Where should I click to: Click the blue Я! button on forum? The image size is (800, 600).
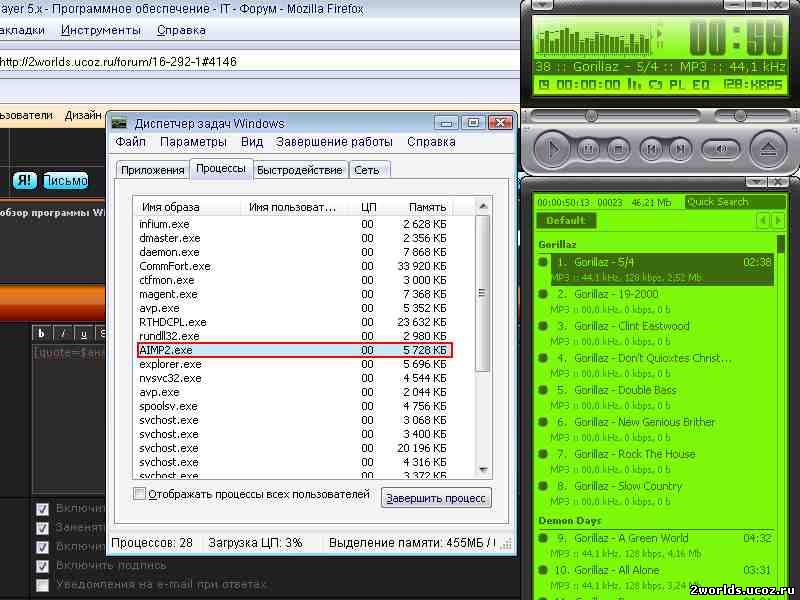(x=24, y=180)
